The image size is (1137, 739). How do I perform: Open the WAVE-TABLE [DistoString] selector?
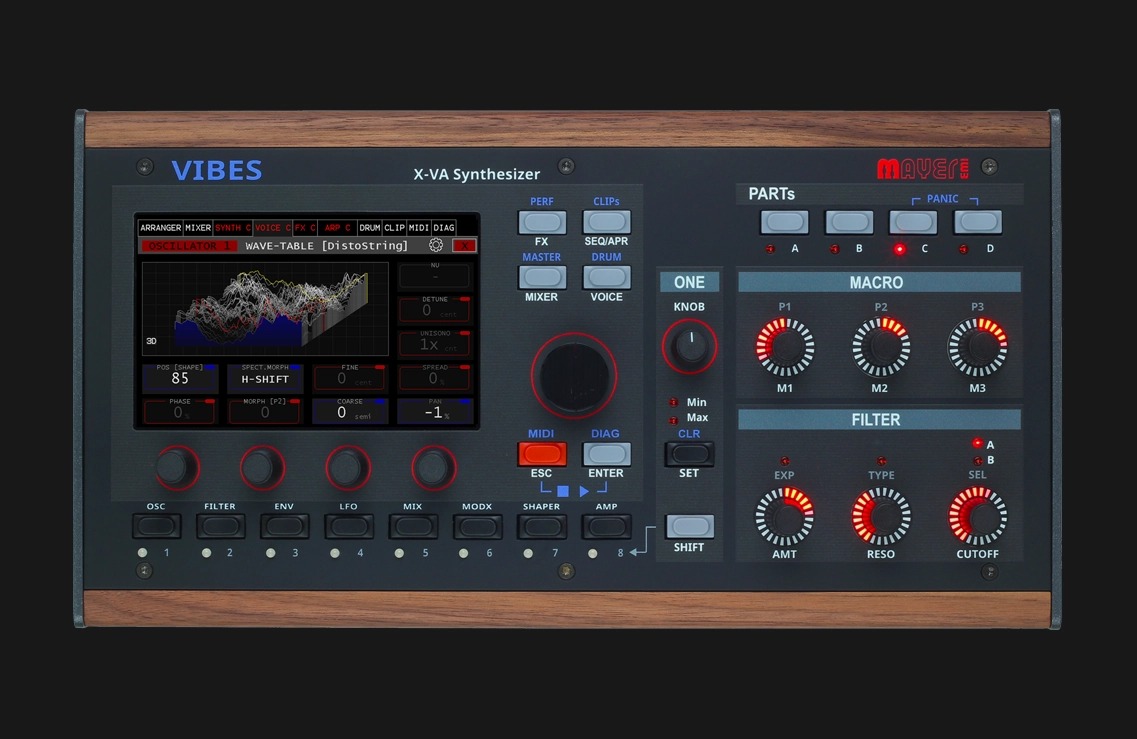[326, 246]
